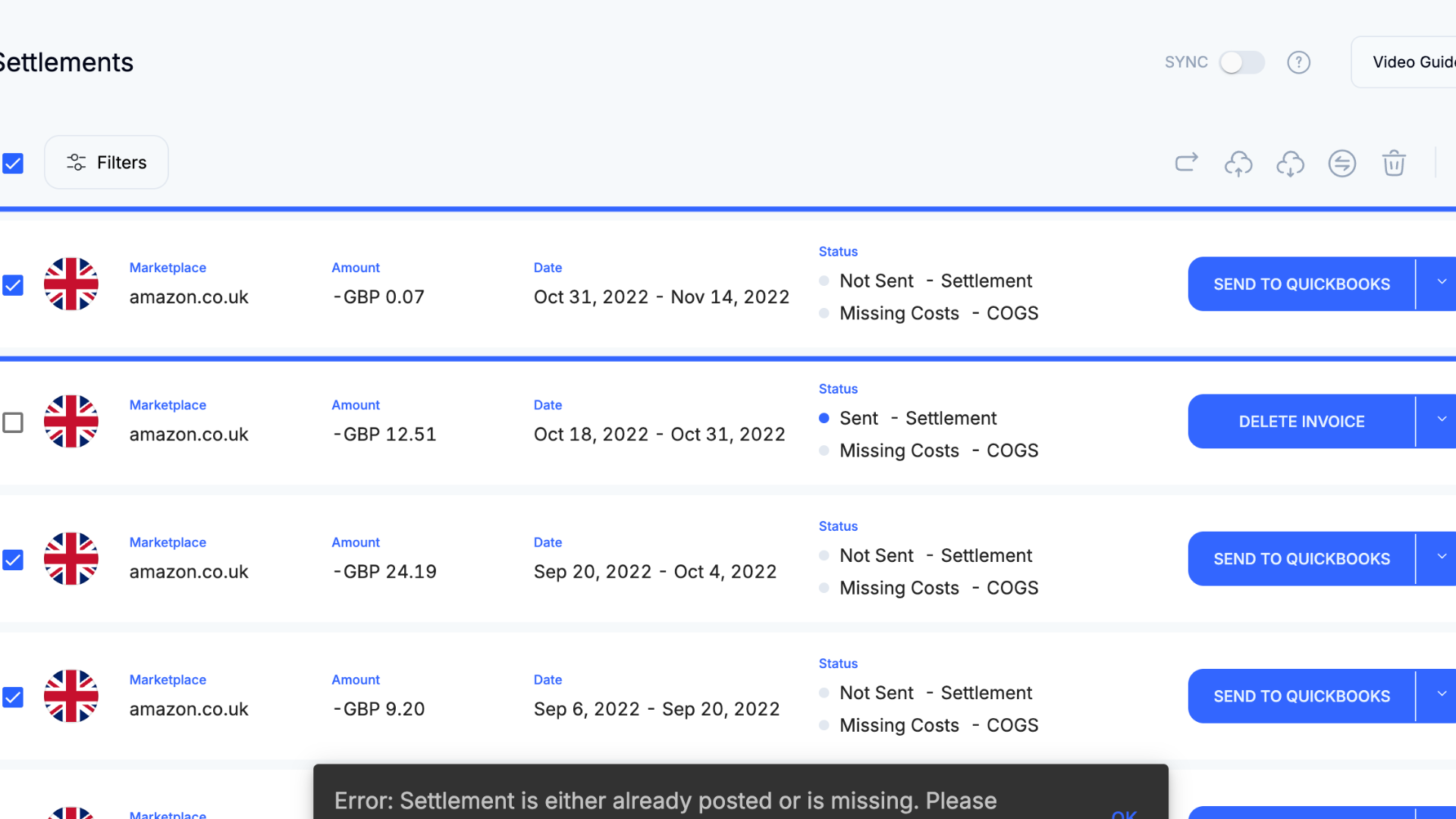Screen dimensions: 1456x819
Task: Click date range Oct 31, 2022 - Nov 14, 2022
Action: pyautogui.click(x=661, y=297)
